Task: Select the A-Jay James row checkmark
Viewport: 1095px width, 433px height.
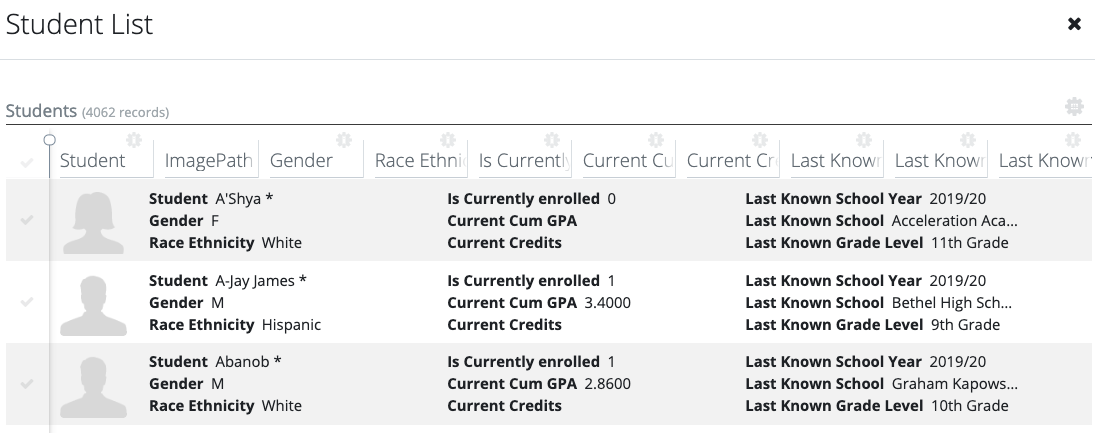Action: pos(27,302)
